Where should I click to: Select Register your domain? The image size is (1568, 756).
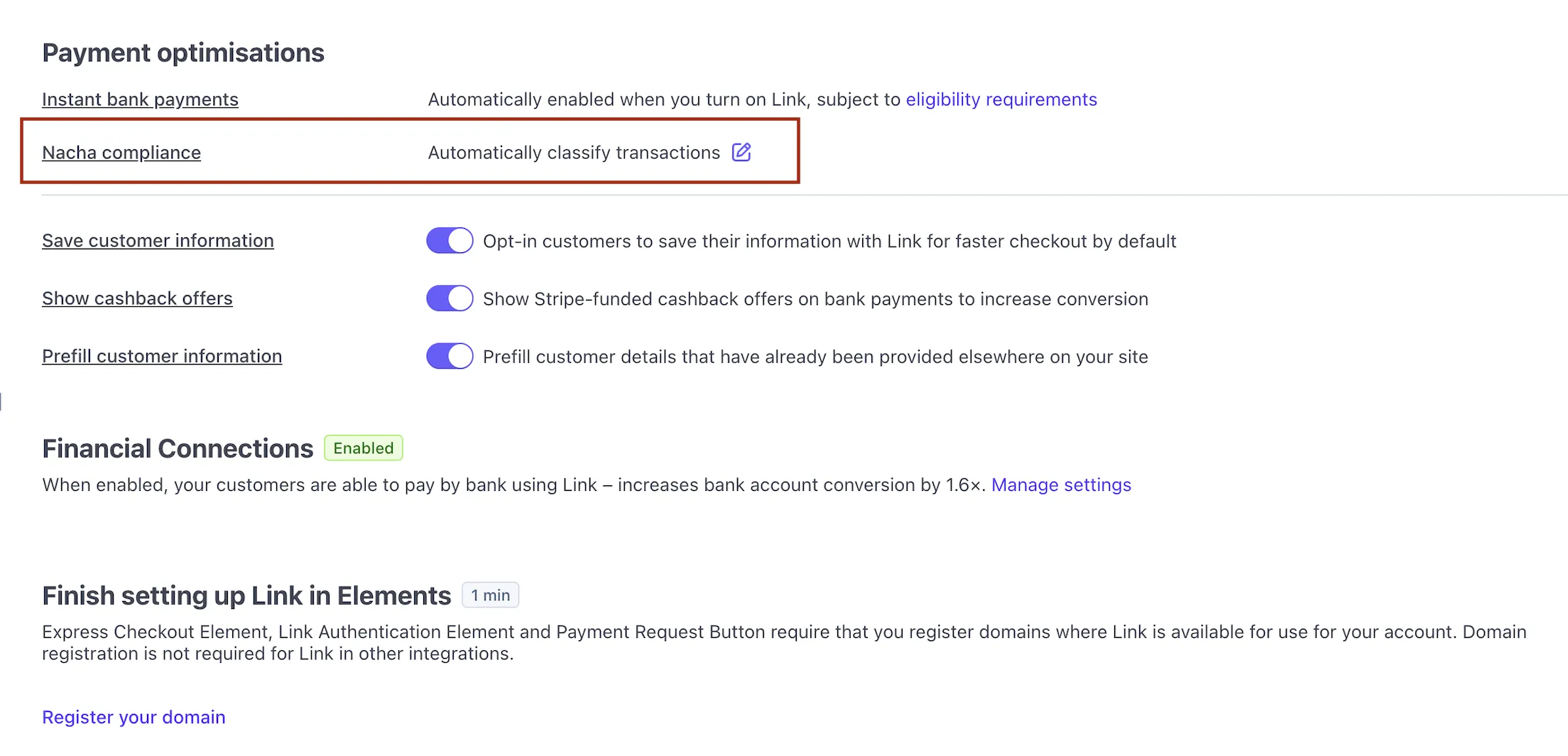click(x=134, y=716)
